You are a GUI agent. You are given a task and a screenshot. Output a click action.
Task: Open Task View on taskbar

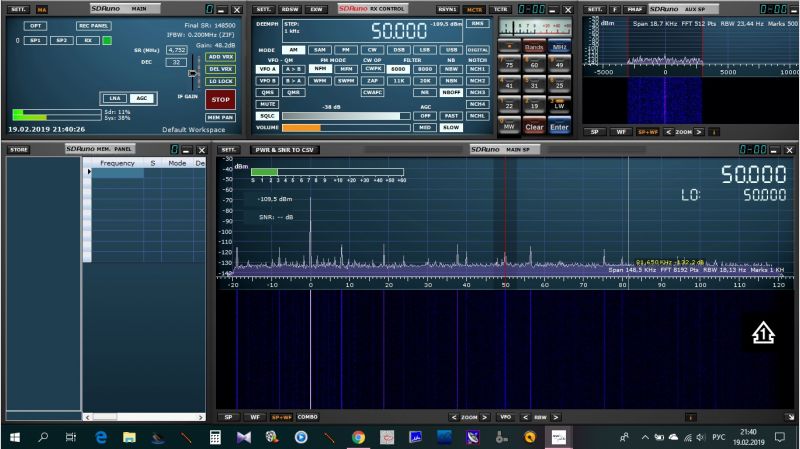click(x=71, y=437)
